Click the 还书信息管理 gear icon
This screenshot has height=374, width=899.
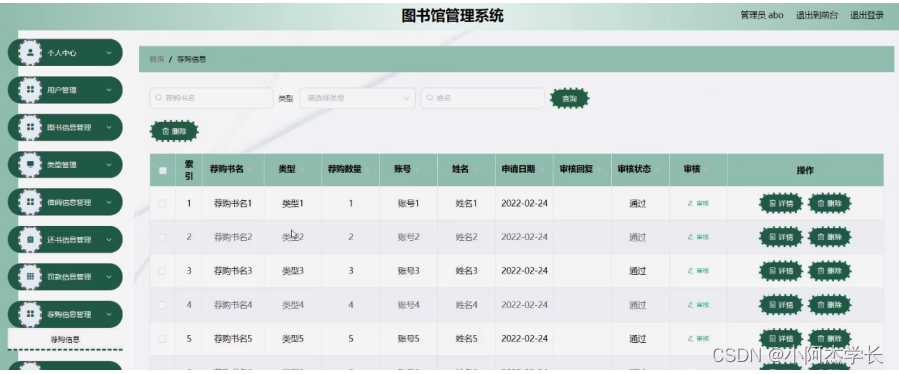pos(30,239)
